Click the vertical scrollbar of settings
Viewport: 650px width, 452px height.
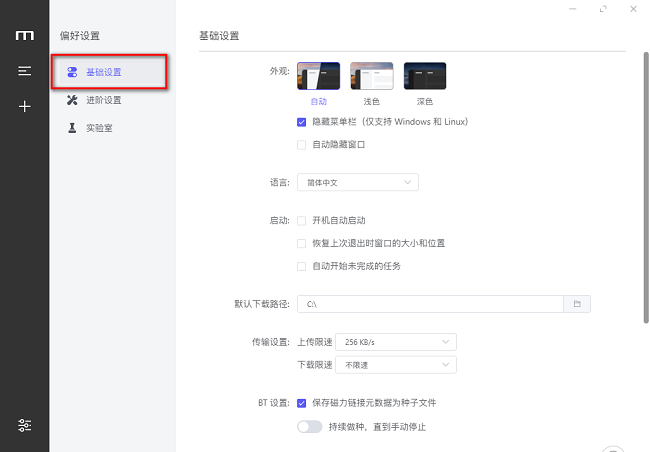pyautogui.click(x=645, y=190)
